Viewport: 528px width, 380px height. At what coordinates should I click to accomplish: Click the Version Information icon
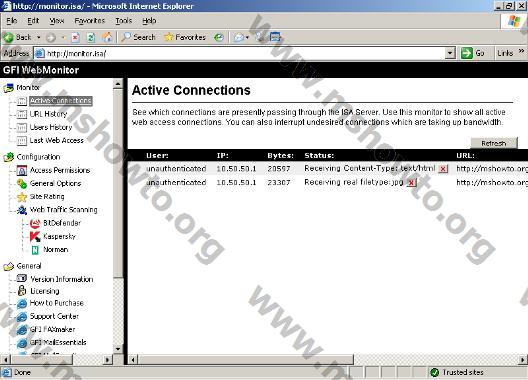pos(22,278)
